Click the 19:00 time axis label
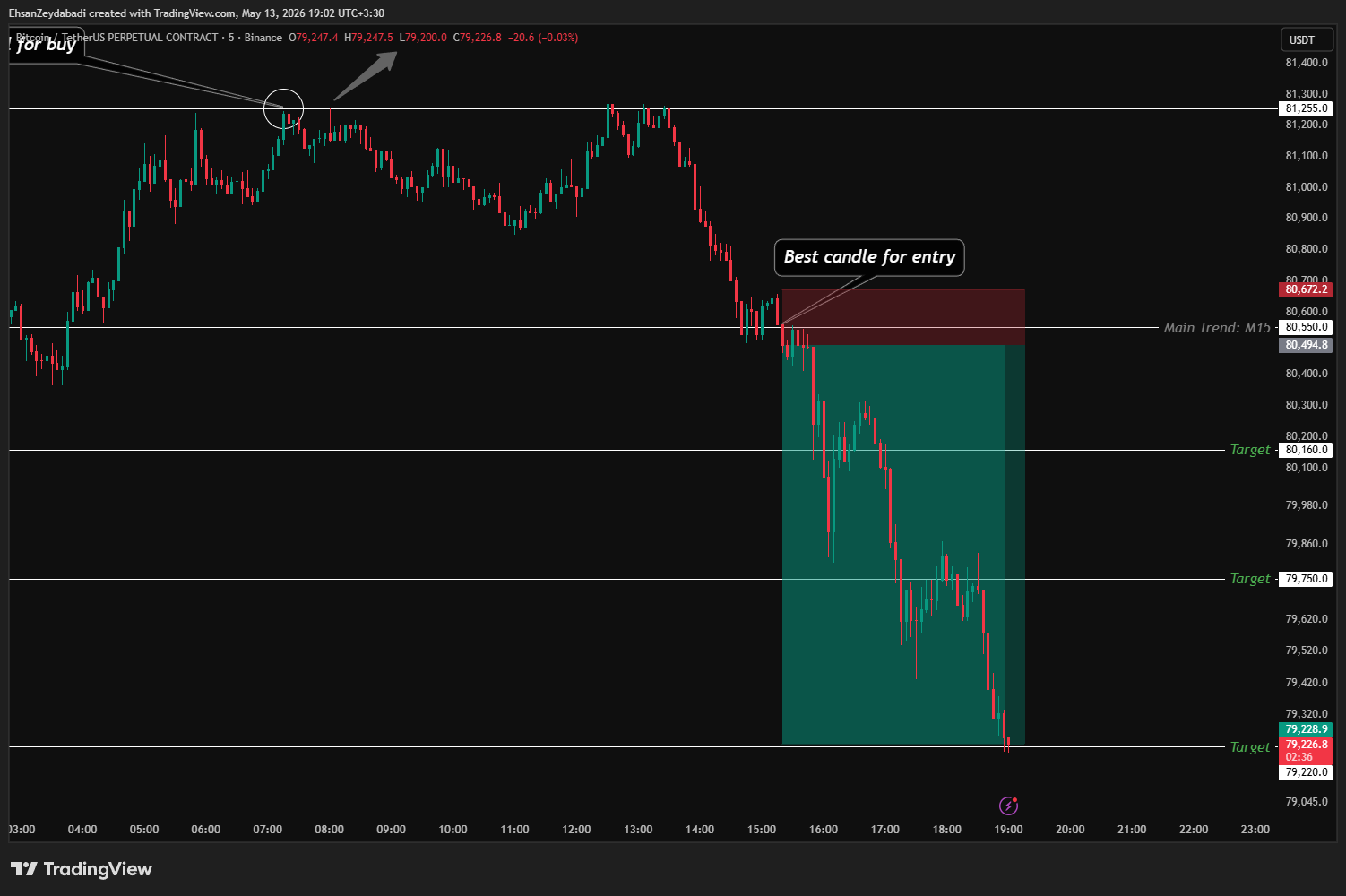 pos(1008,830)
